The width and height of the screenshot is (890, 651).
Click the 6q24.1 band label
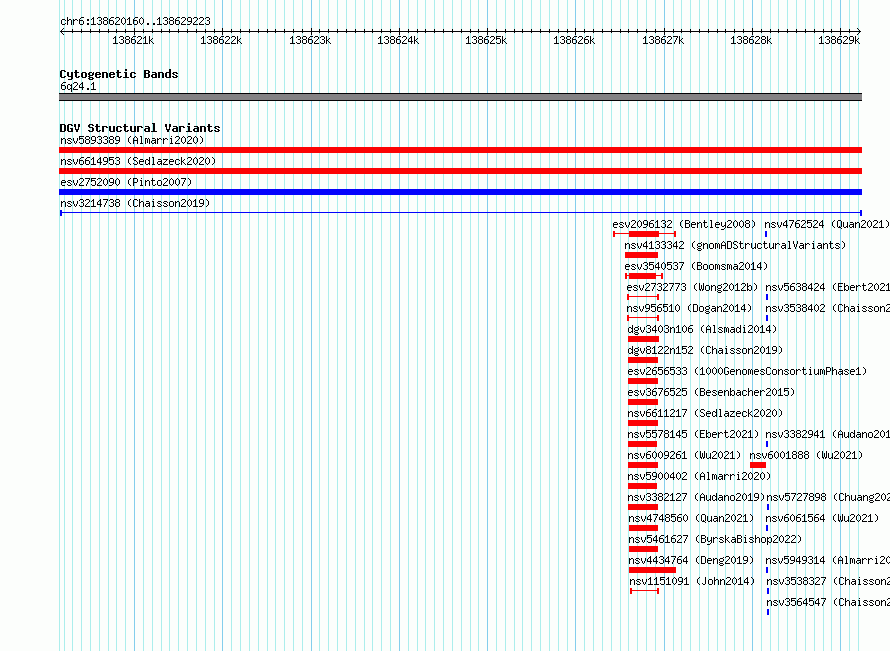coord(78,86)
